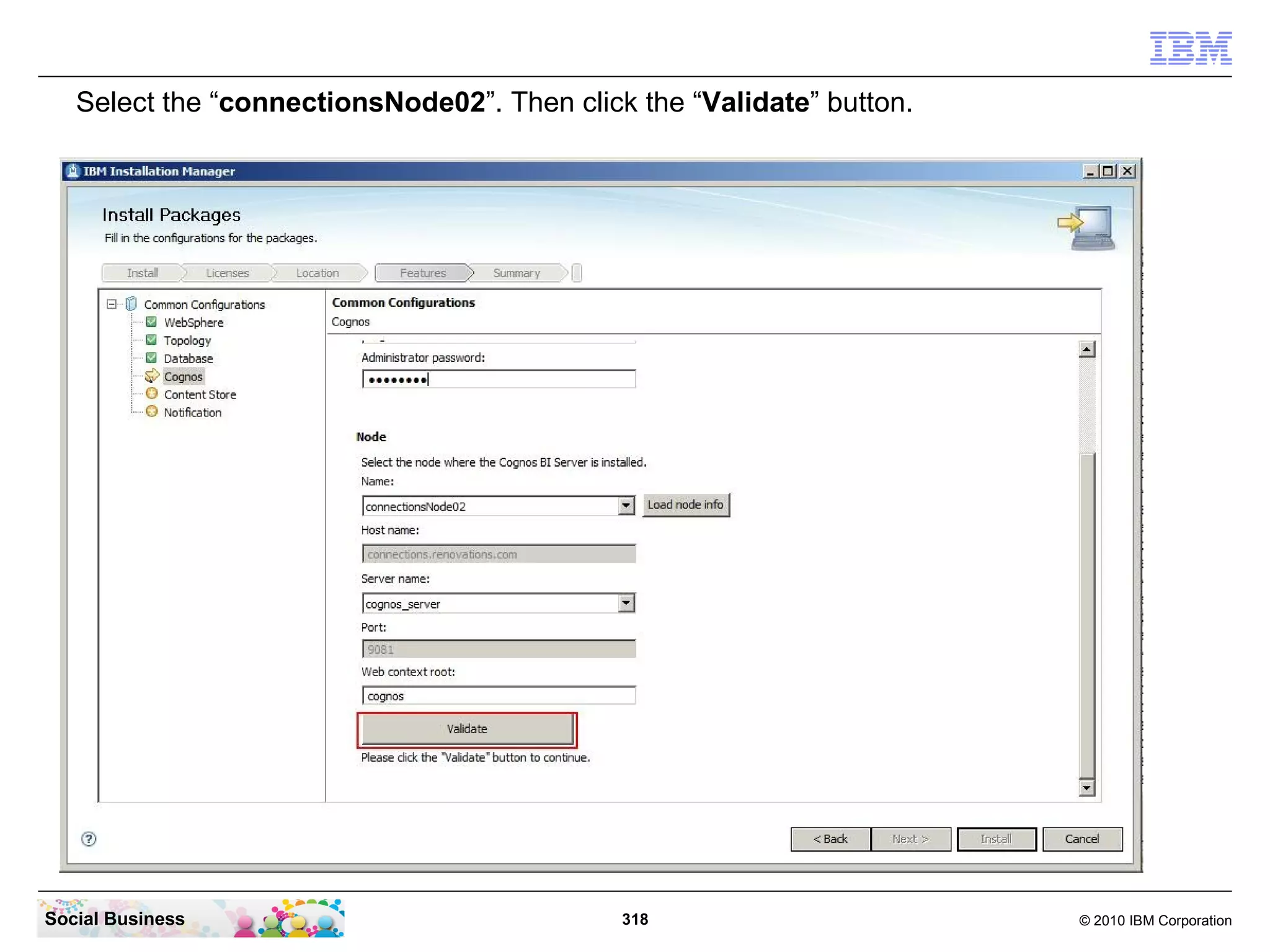Click the Validate button

pyautogui.click(x=467, y=729)
